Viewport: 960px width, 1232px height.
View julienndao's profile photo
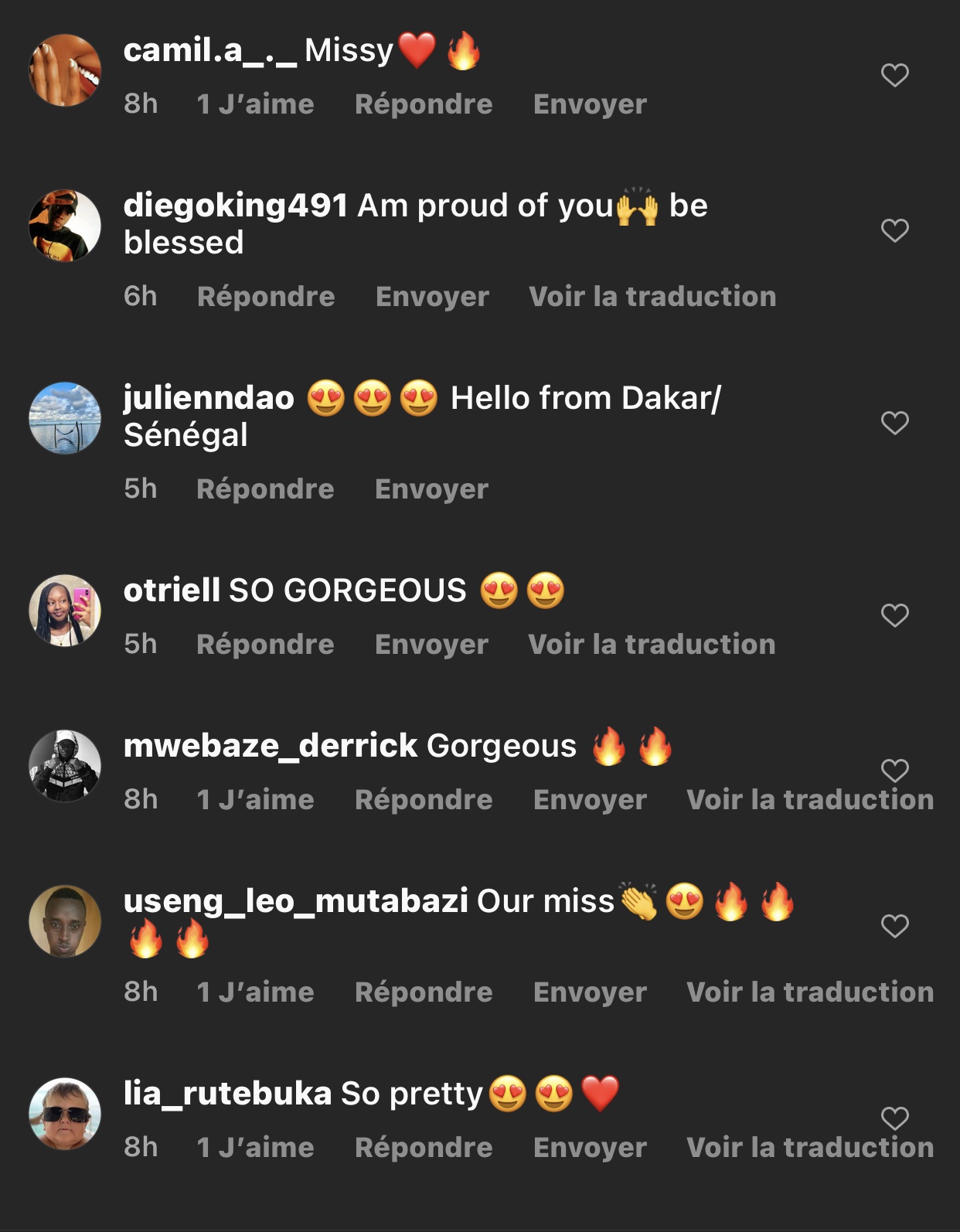pos(65,418)
